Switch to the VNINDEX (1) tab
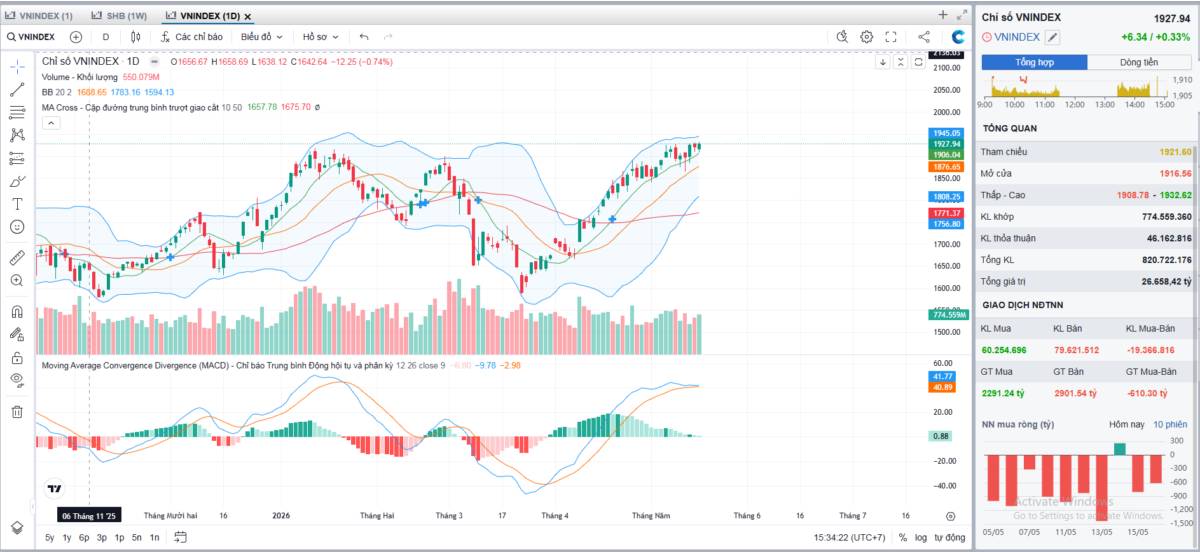 (x=40, y=17)
